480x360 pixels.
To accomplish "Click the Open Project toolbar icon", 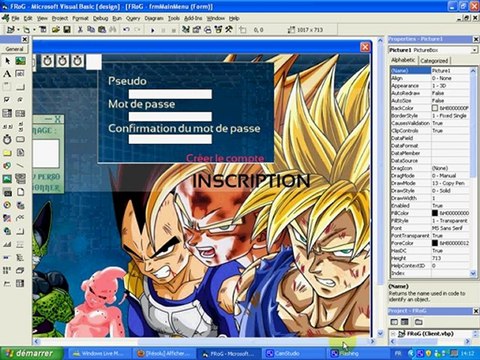I will (x=55, y=30).
